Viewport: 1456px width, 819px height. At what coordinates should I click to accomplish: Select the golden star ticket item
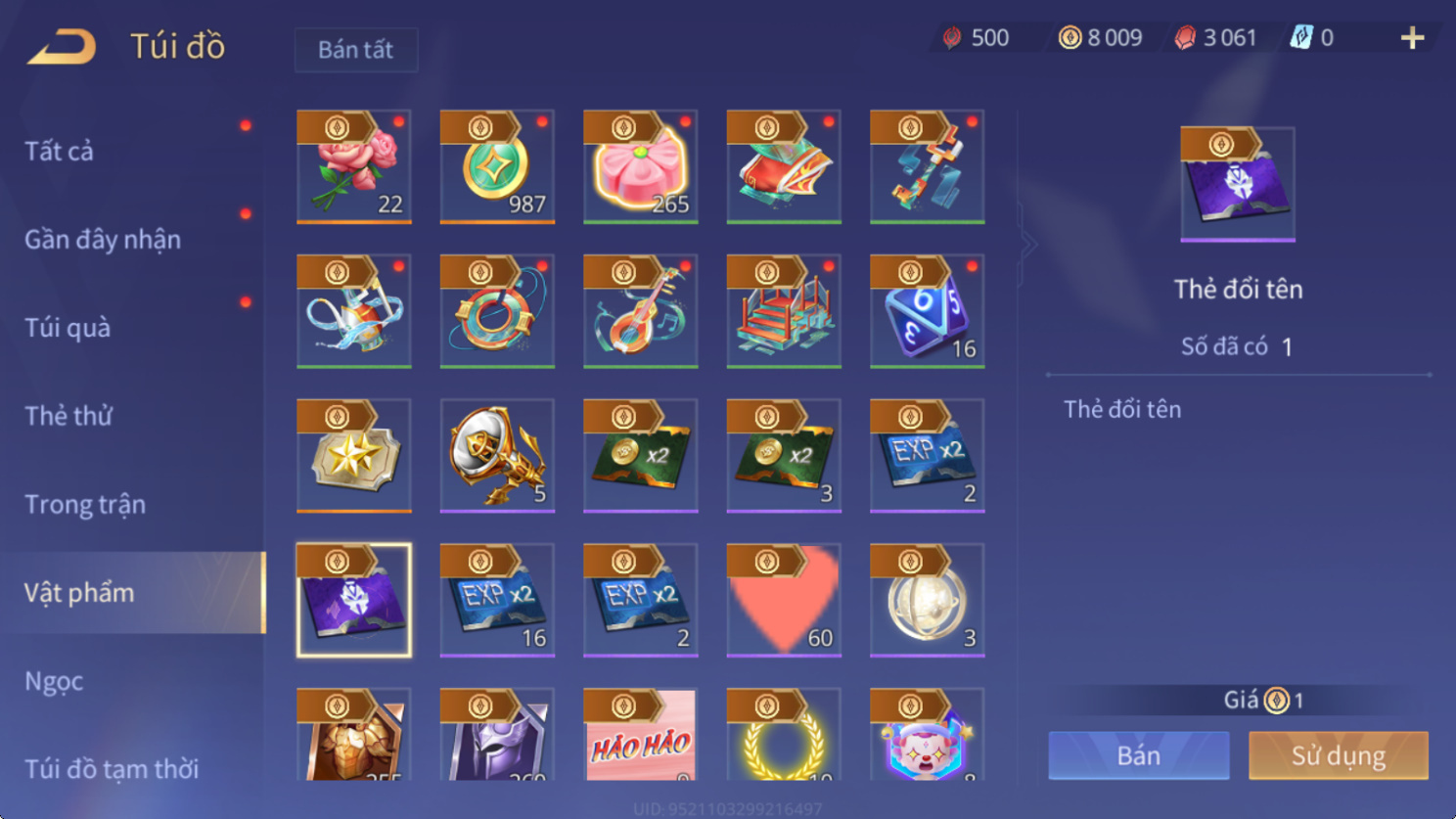[354, 455]
